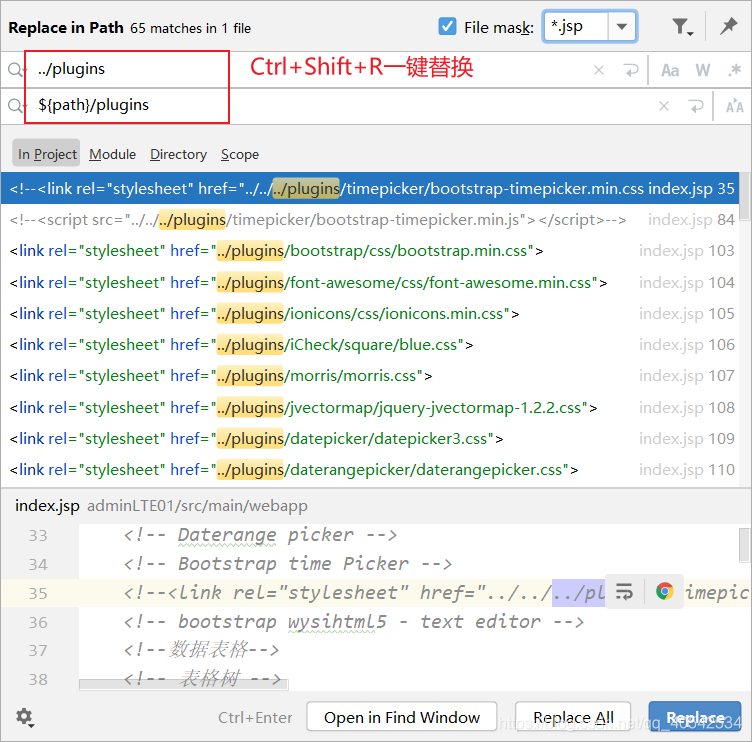Select the Scope tab
The image size is (752, 742).
click(x=239, y=154)
